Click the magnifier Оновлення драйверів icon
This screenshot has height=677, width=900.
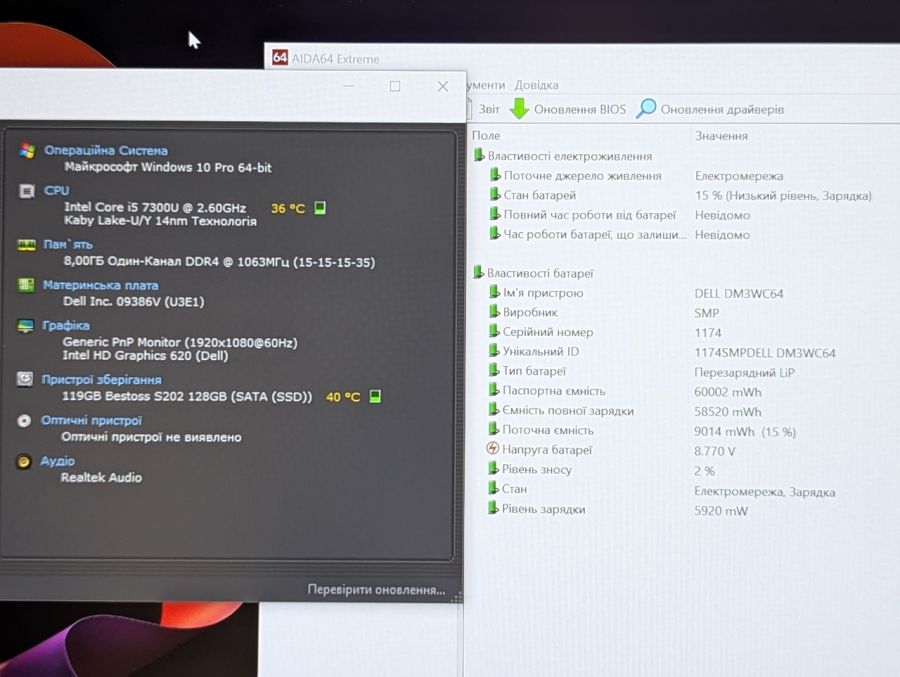646,108
